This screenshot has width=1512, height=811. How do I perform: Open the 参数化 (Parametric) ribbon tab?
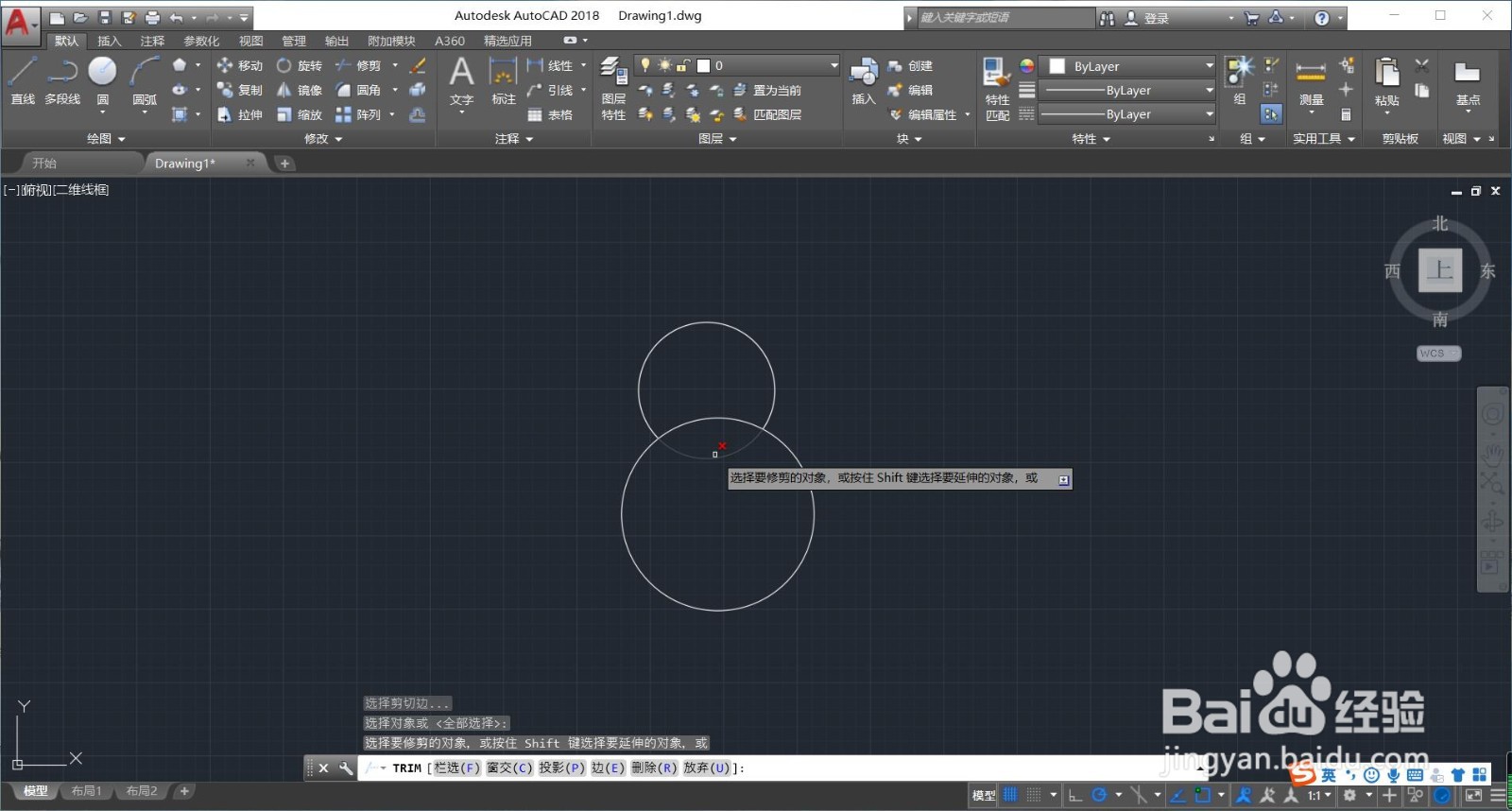201,41
